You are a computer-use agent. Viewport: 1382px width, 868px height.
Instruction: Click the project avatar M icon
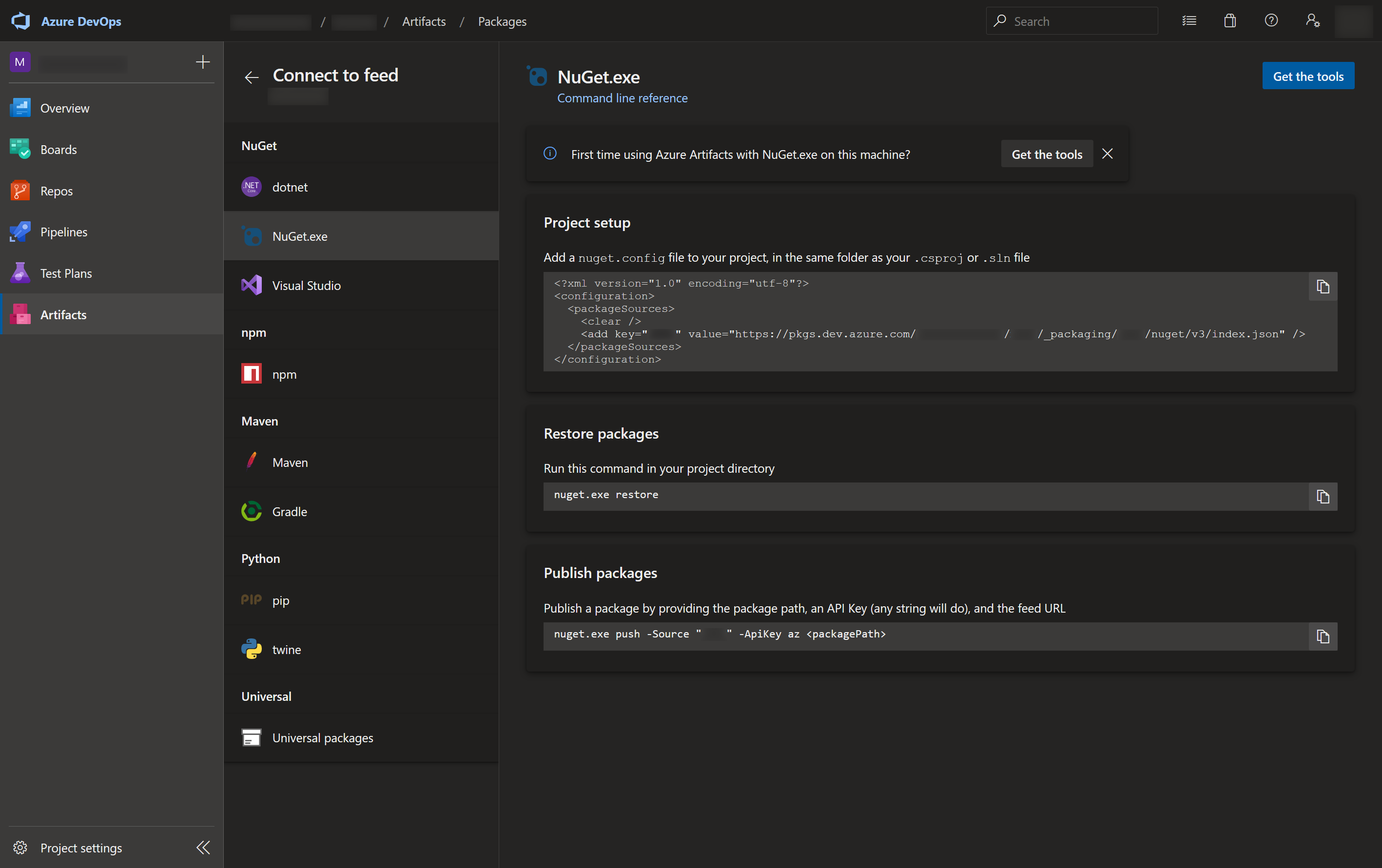pyautogui.click(x=20, y=62)
